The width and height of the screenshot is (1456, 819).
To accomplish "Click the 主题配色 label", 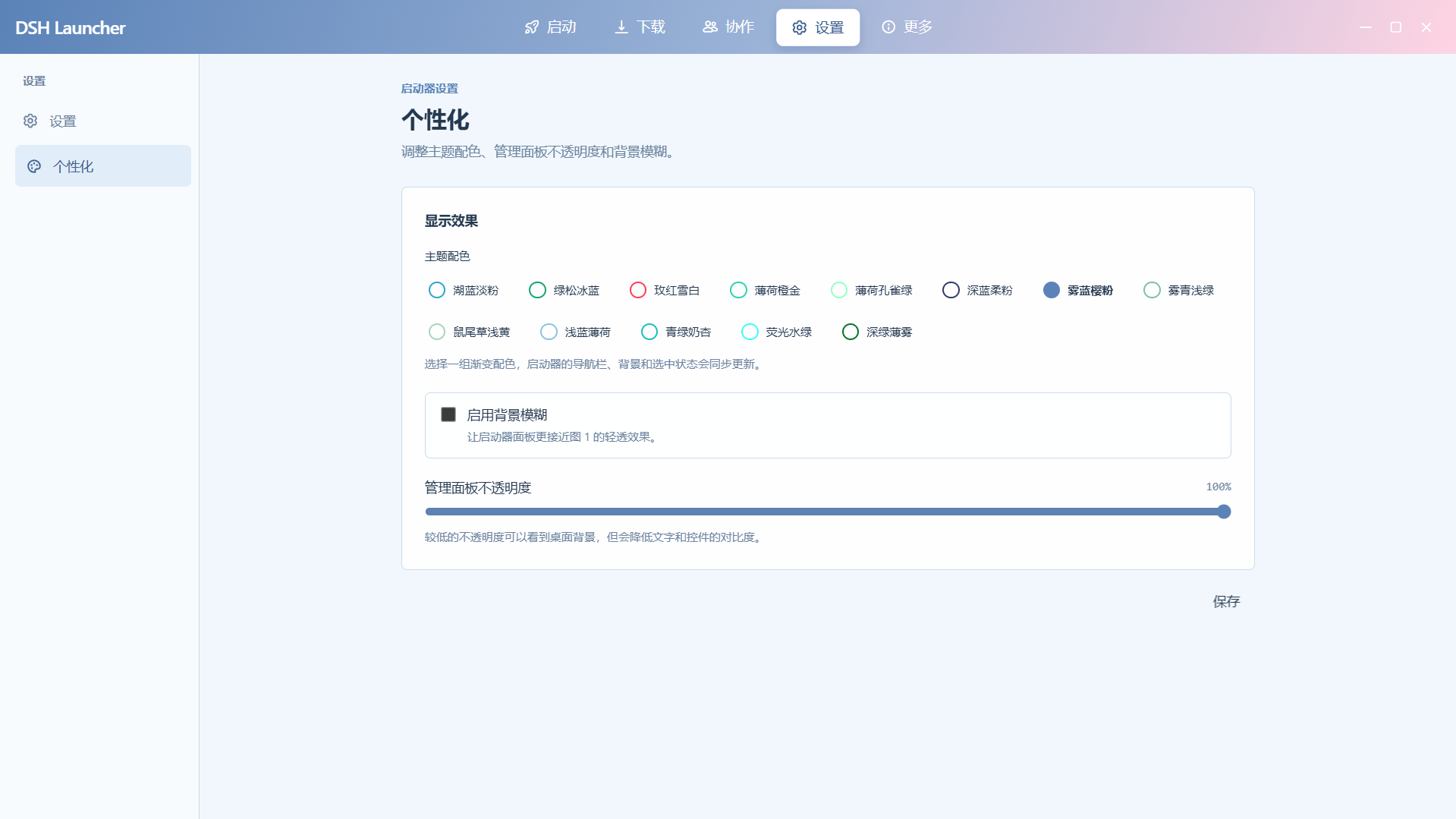I will [x=448, y=257].
